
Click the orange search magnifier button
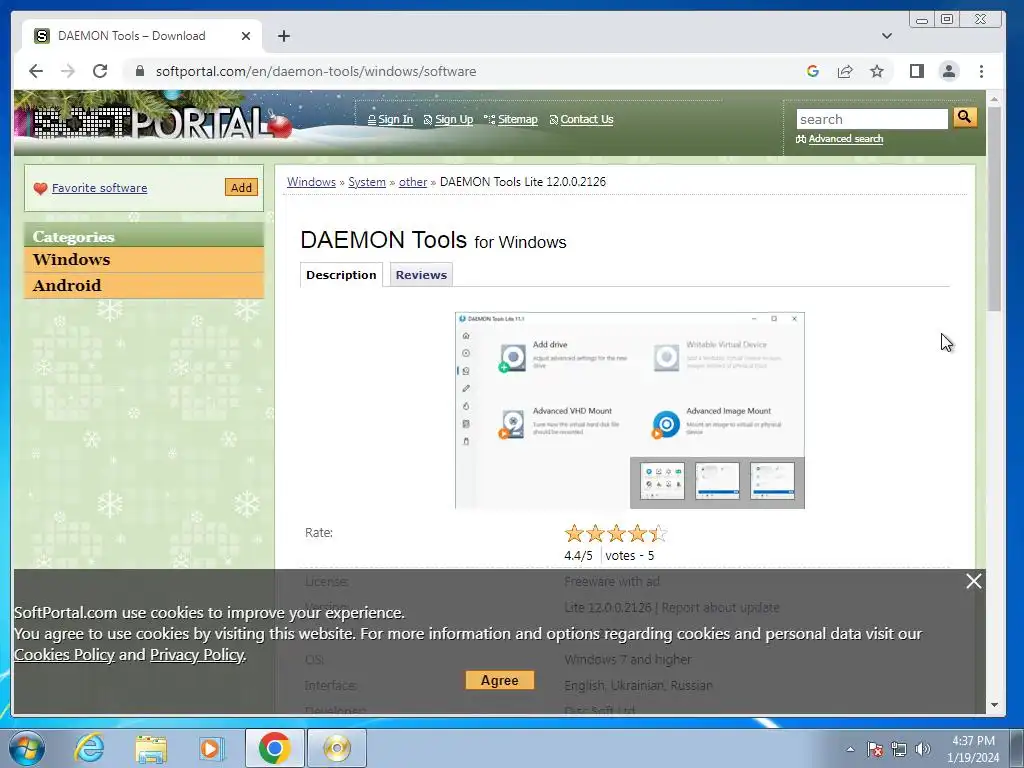point(965,118)
